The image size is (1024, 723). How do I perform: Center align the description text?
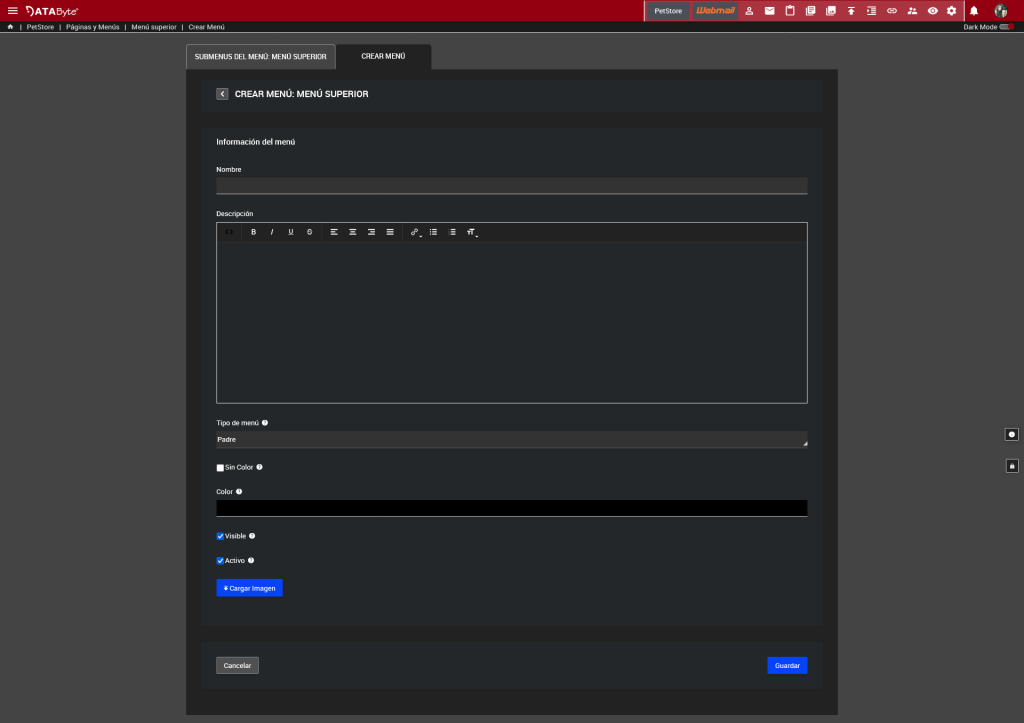(x=352, y=232)
